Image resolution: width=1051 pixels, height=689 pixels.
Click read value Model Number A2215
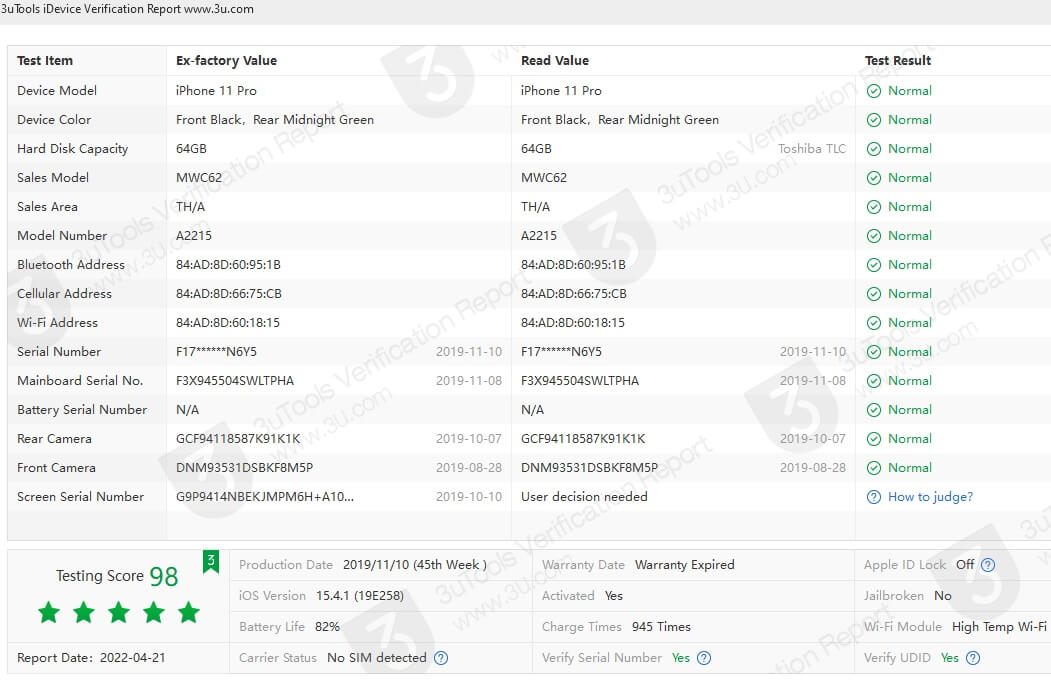click(x=539, y=236)
